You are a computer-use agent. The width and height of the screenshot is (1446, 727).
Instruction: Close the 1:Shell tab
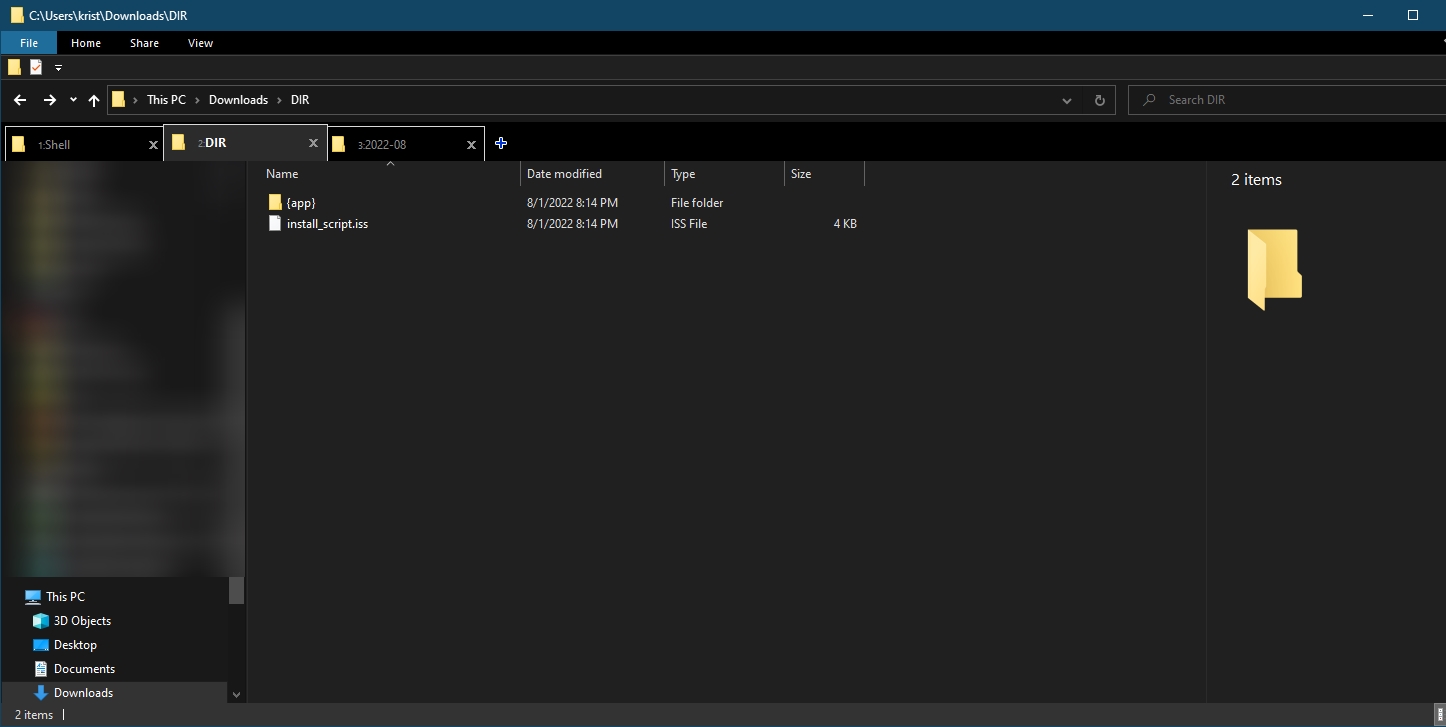(x=153, y=145)
